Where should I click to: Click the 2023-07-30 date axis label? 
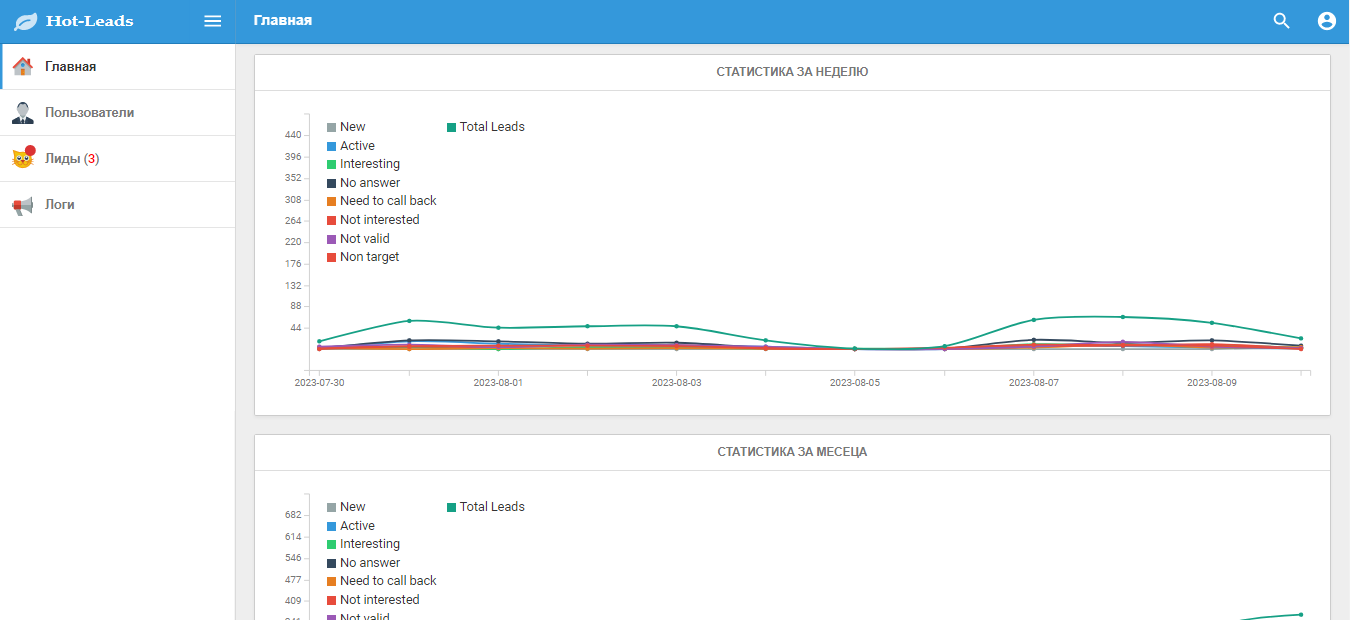(320, 383)
